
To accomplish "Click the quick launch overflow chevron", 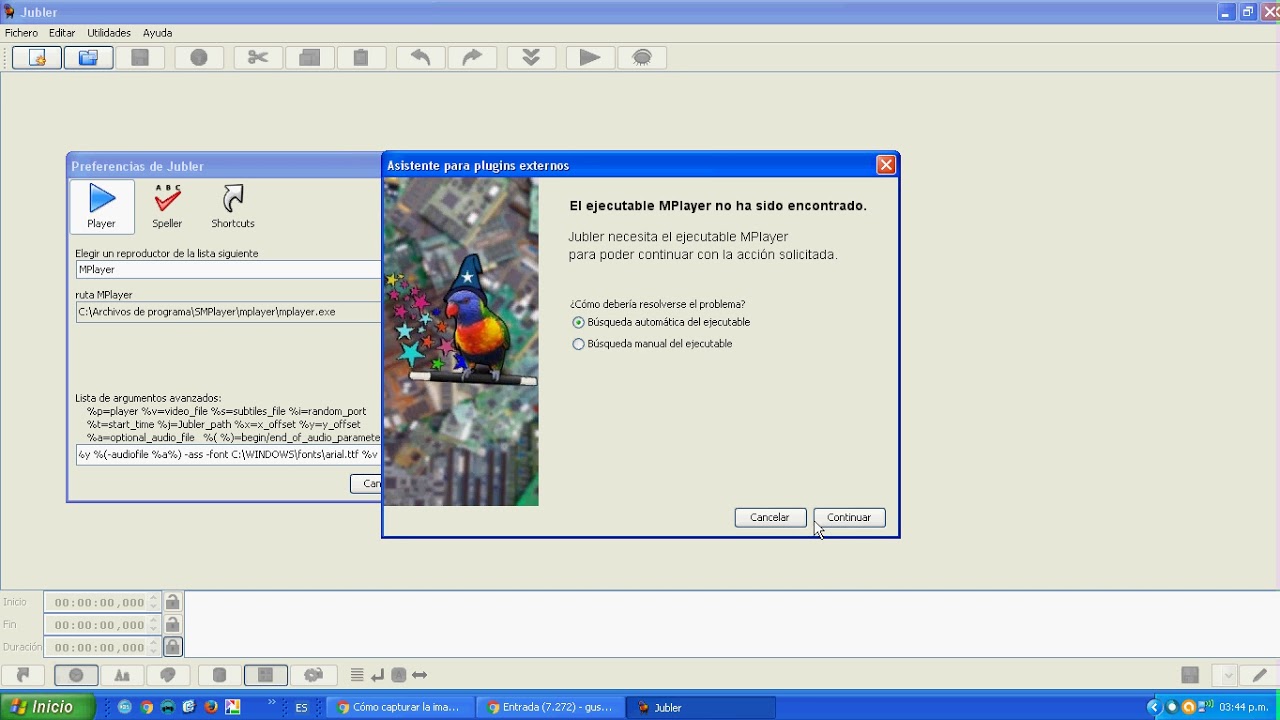I will (271, 703).
